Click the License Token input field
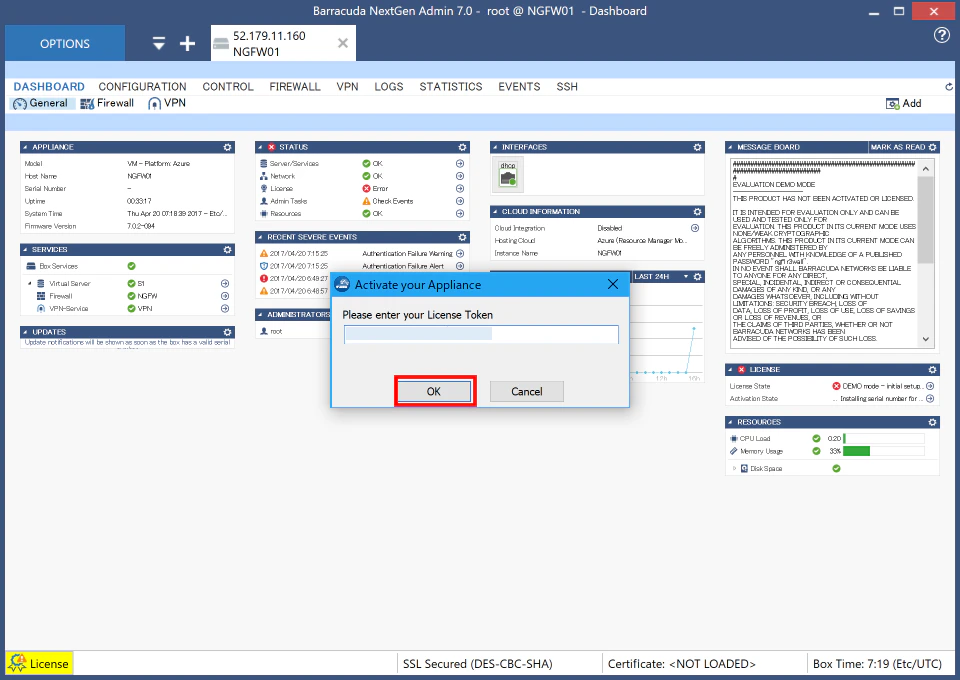The height and width of the screenshot is (680, 960). click(481, 334)
